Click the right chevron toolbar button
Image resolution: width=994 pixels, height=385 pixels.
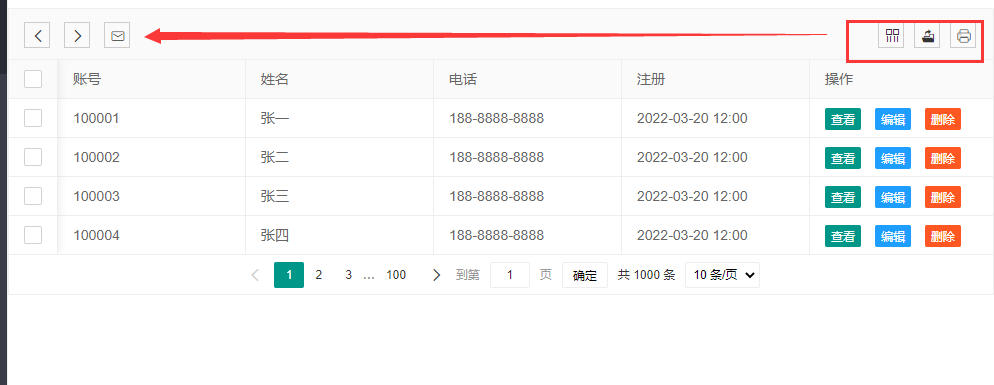pyautogui.click(x=77, y=36)
